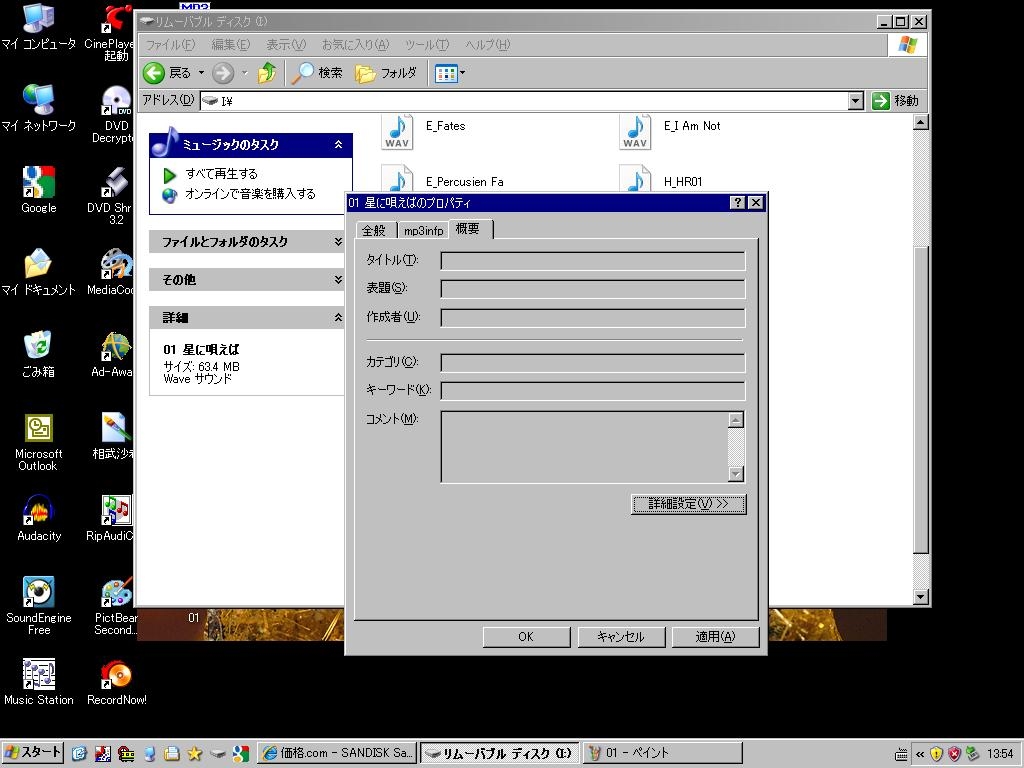
Task: Open the Forward button history dropdown arrow
Action: [244, 73]
